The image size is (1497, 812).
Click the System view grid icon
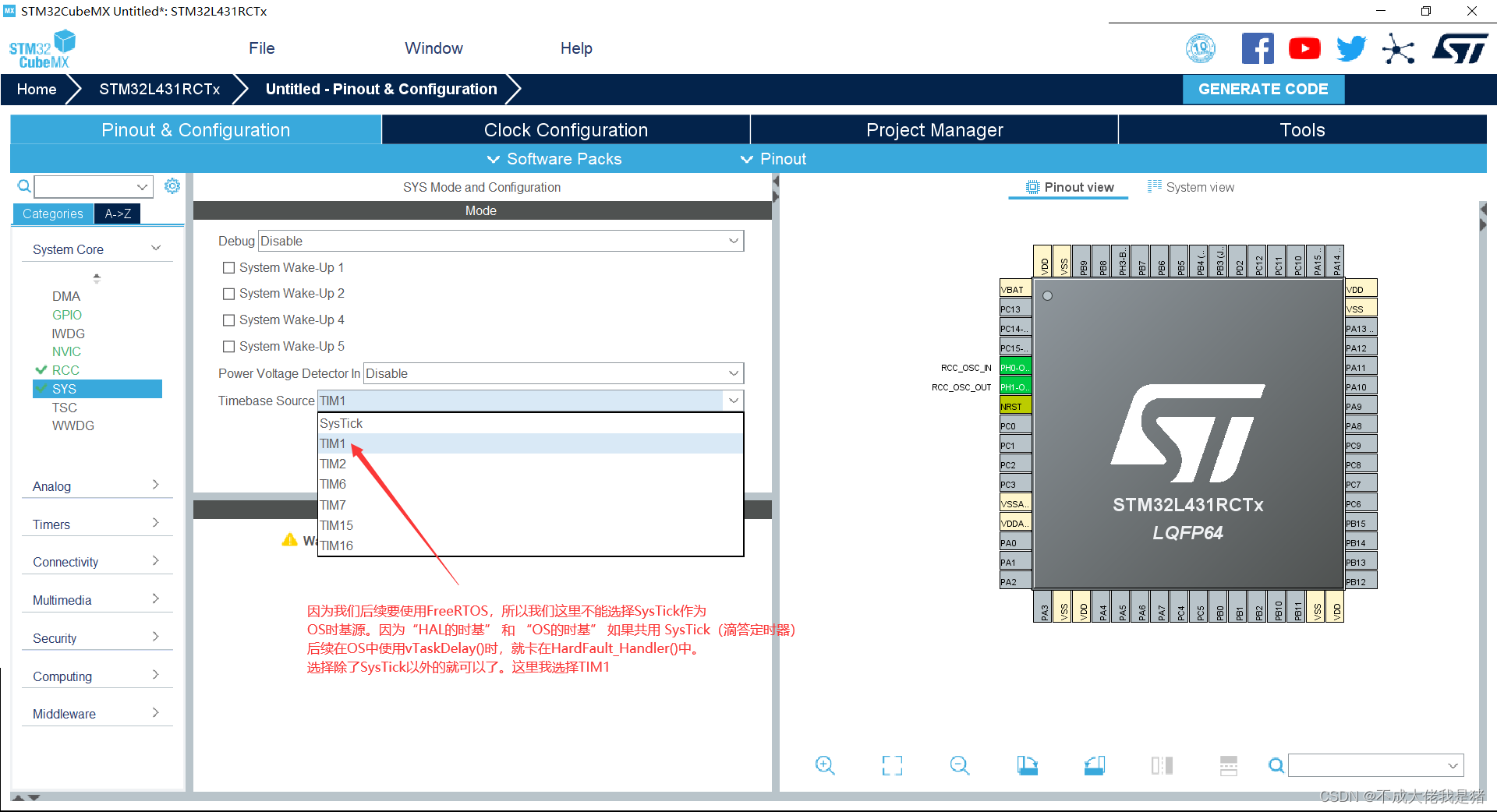click(1155, 186)
